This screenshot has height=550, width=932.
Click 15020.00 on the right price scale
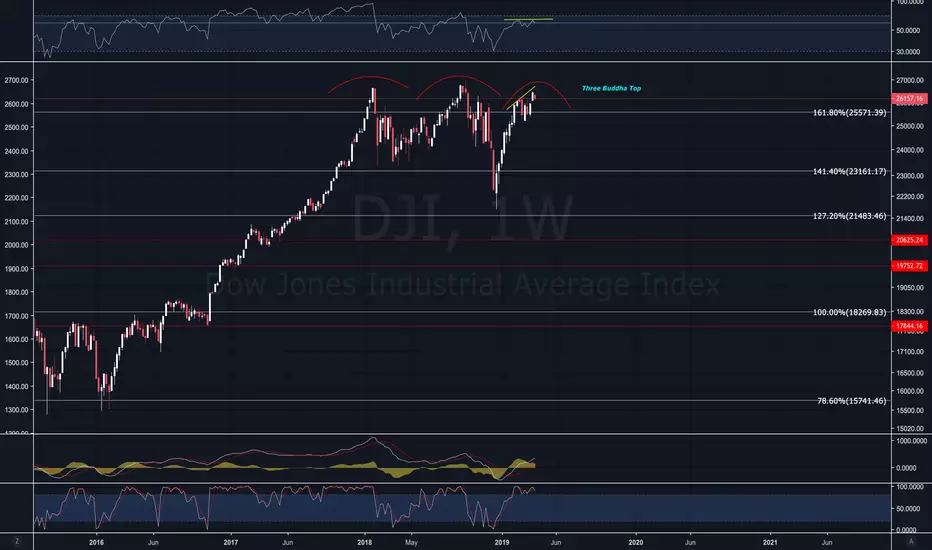[909, 428]
